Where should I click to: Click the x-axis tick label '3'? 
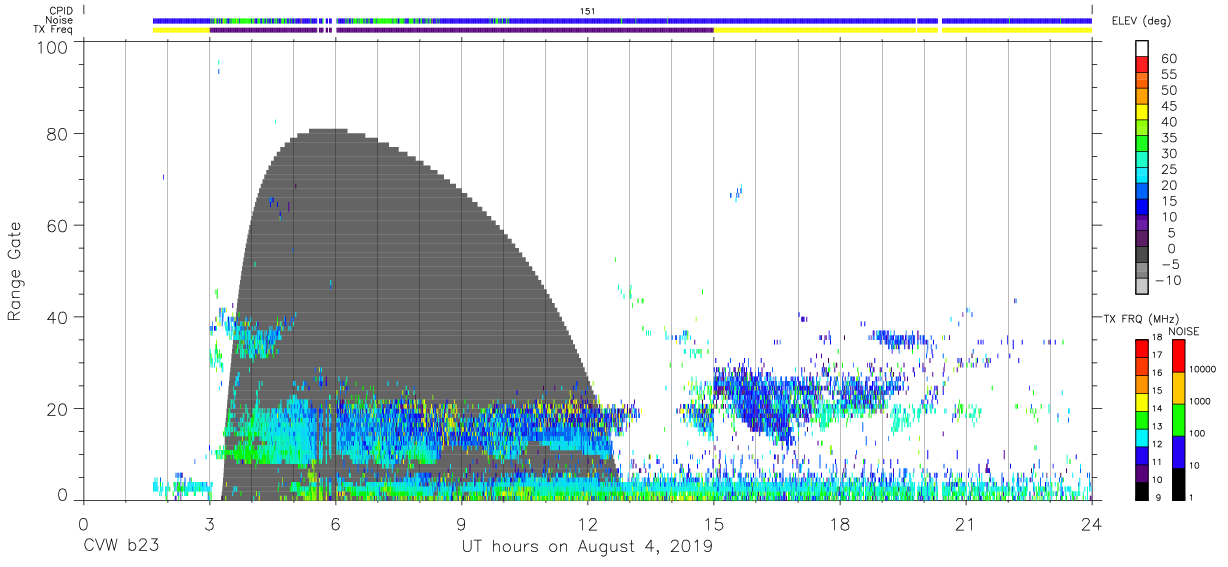pos(209,523)
